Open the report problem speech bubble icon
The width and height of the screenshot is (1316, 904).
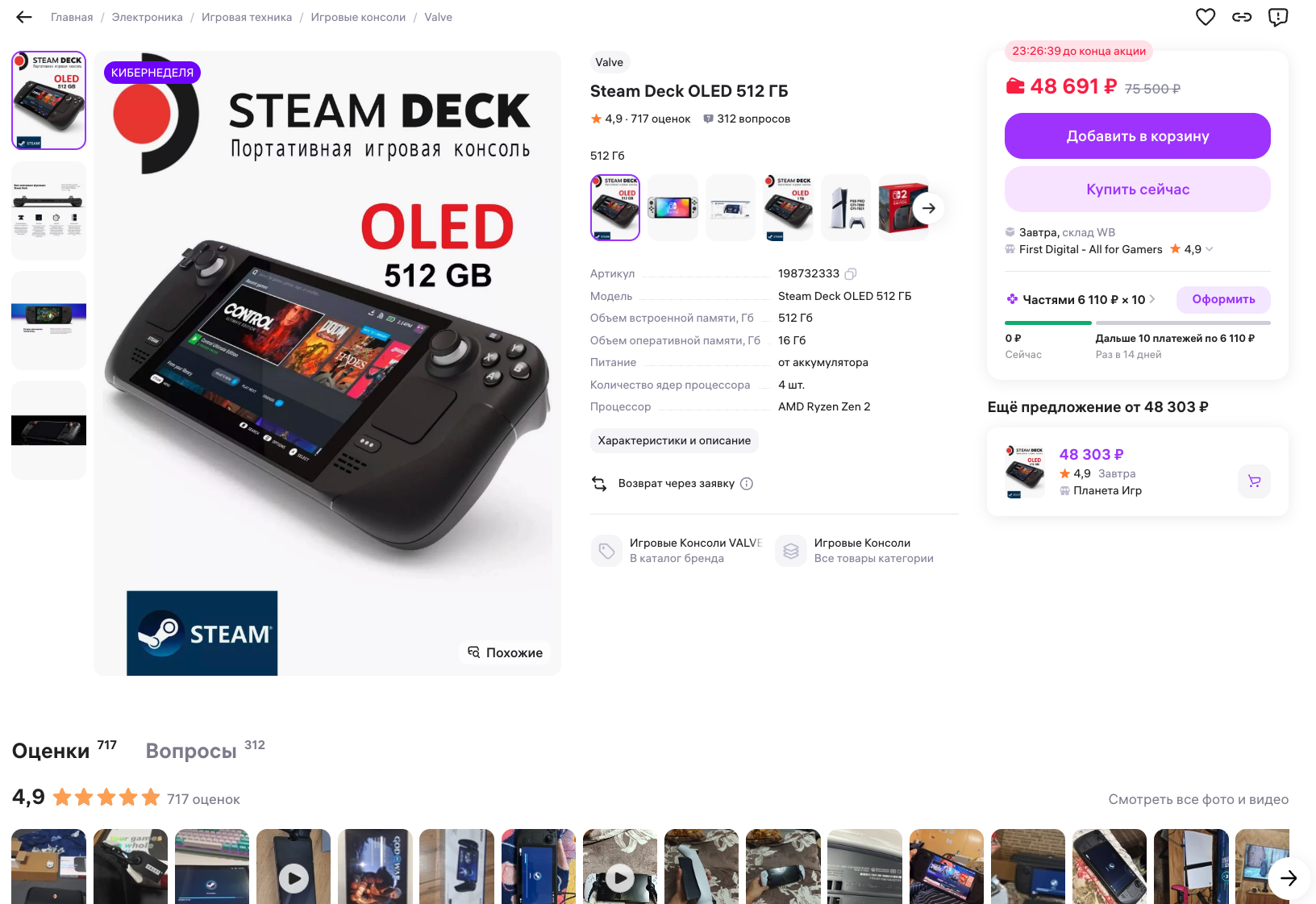(1278, 17)
